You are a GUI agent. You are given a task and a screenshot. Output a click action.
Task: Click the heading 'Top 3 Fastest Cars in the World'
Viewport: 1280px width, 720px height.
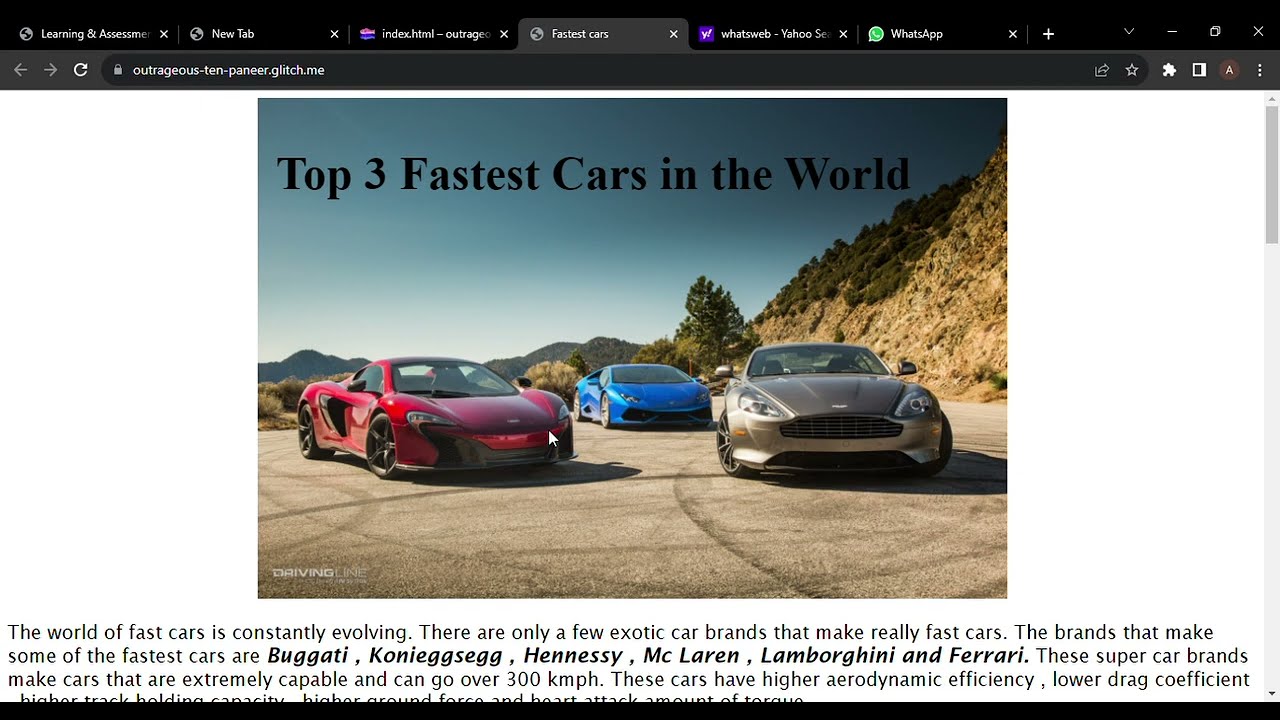tap(593, 174)
